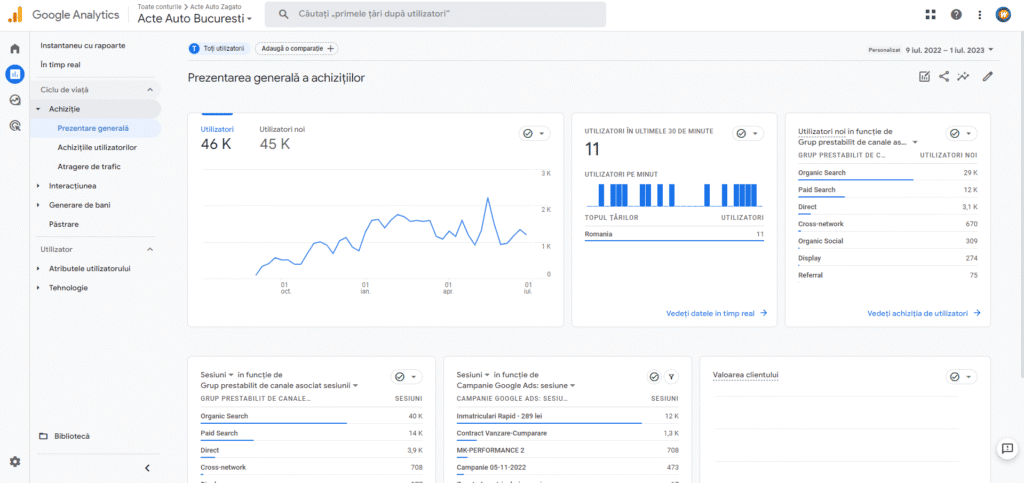
Task: Click Vedeți datele în timp real link
Action: [716, 313]
